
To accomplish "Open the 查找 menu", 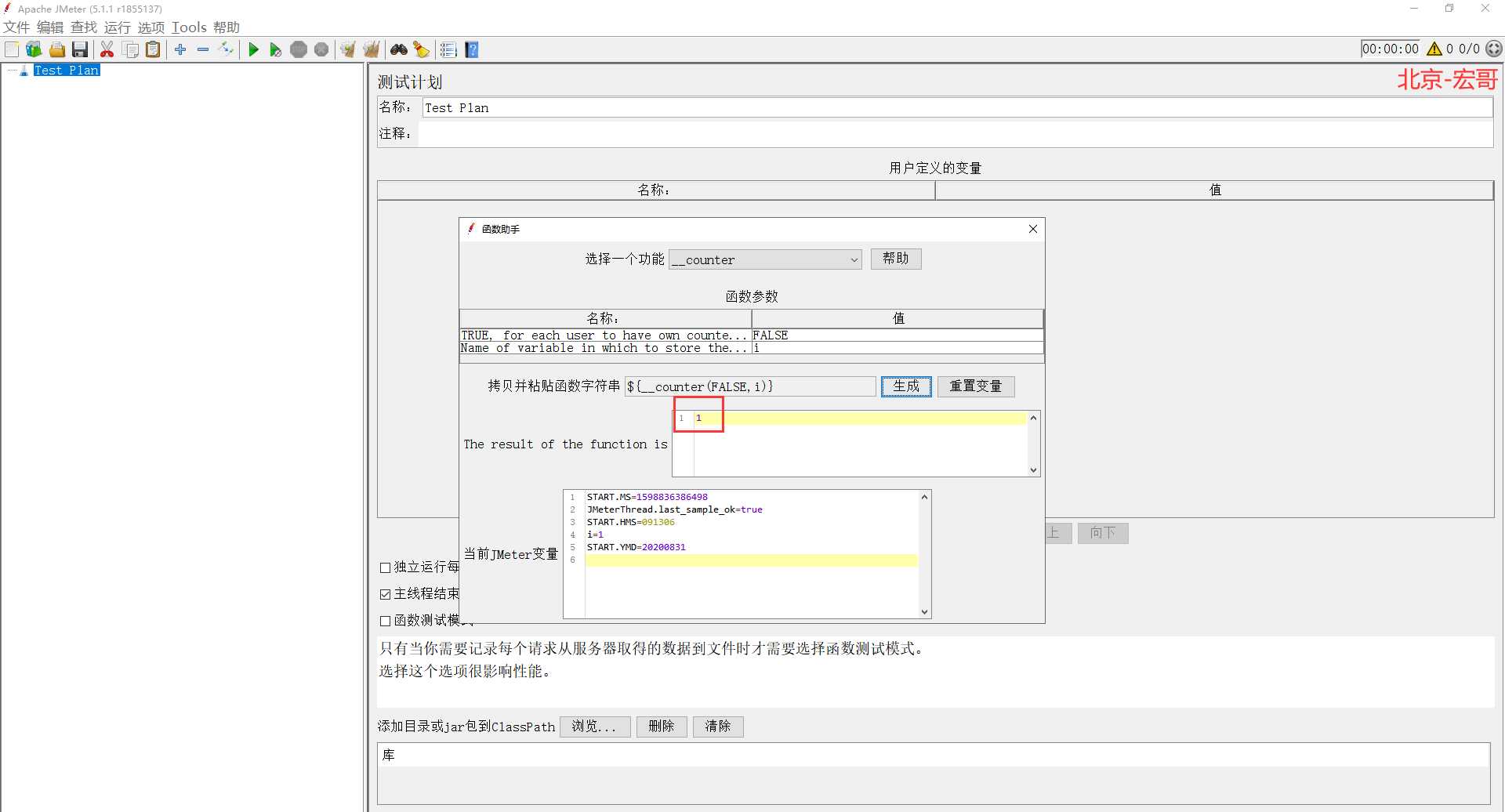I will pyautogui.click(x=84, y=27).
